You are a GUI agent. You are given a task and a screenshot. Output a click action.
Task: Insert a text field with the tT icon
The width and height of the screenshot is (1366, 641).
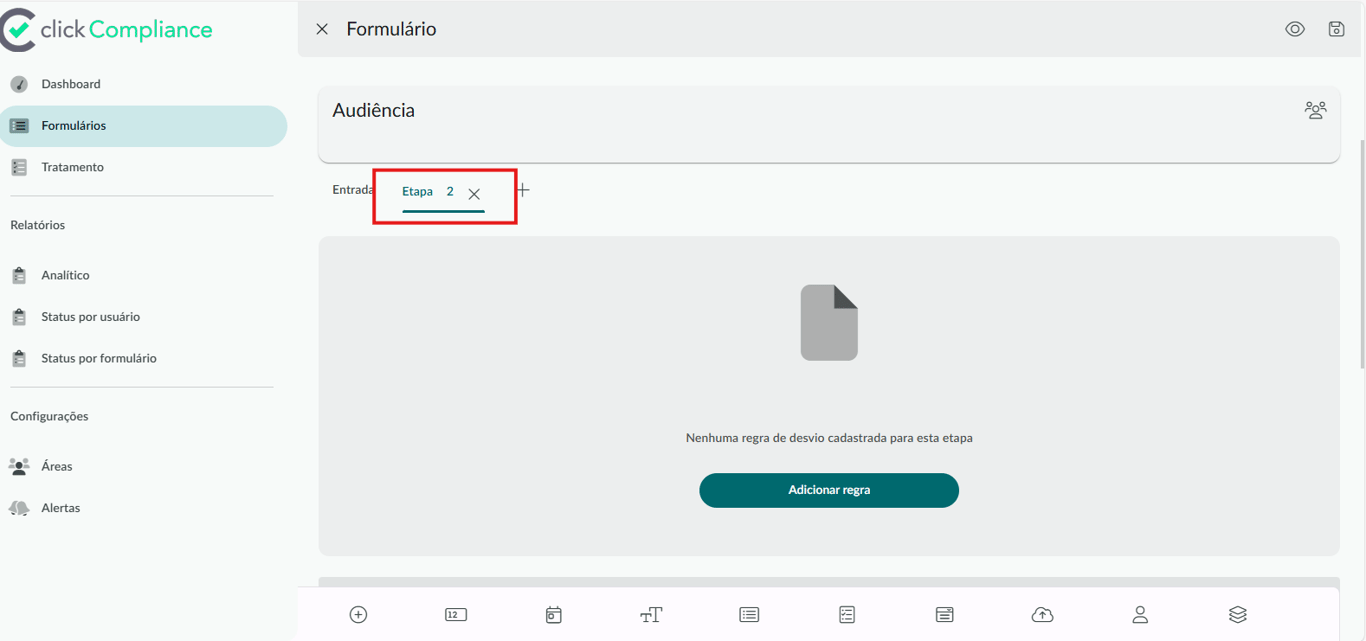651,615
